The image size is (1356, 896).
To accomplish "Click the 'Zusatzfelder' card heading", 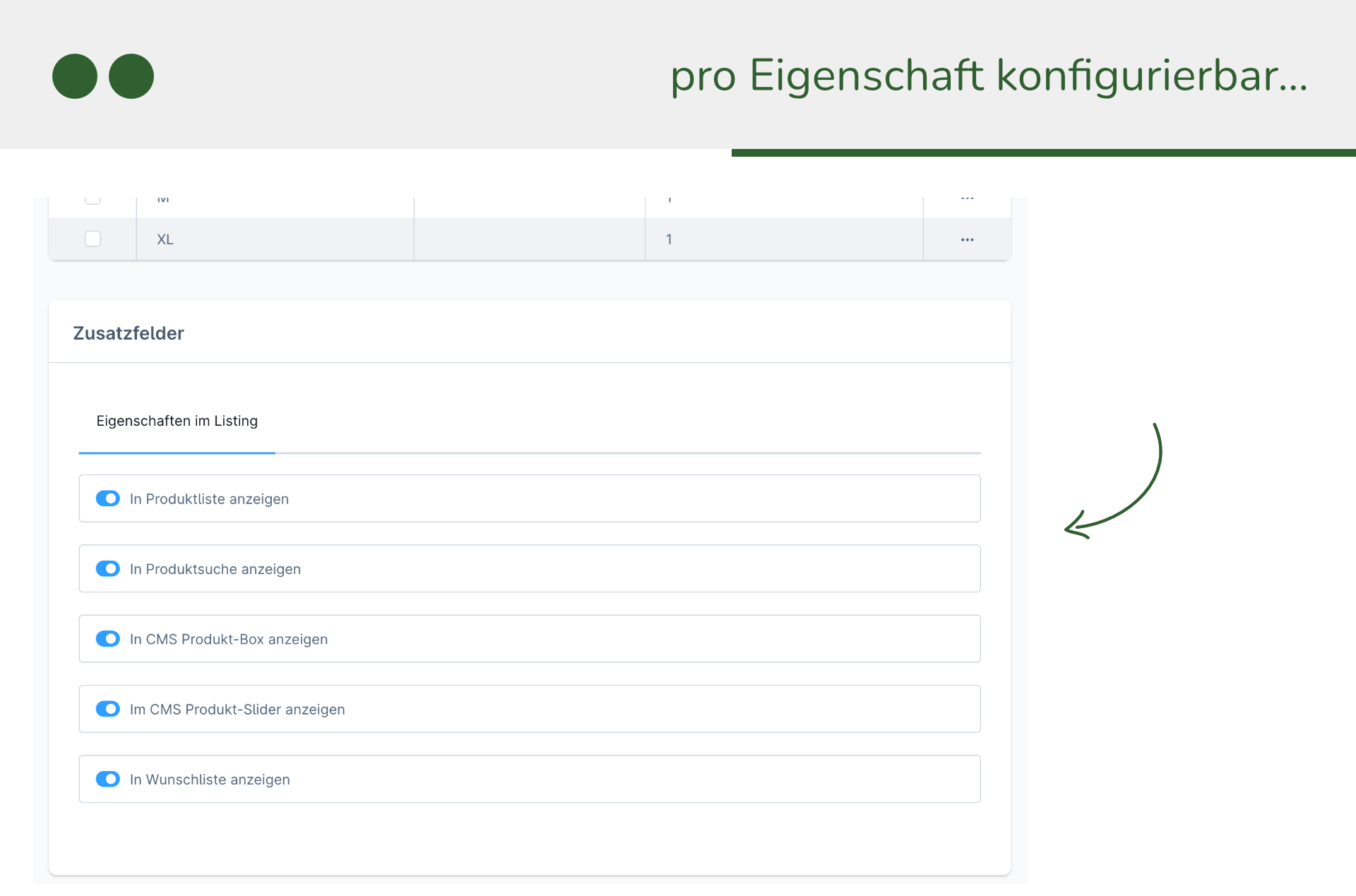I will pyautogui.click(x=129, y=333).
